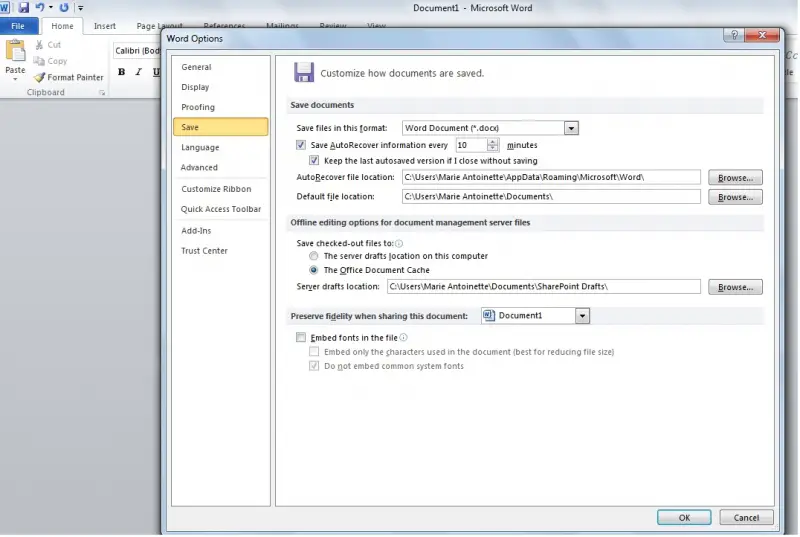The image size is (800, 537).
Task: Click the dialog Help question mark
Action: [x=734, y=35]
